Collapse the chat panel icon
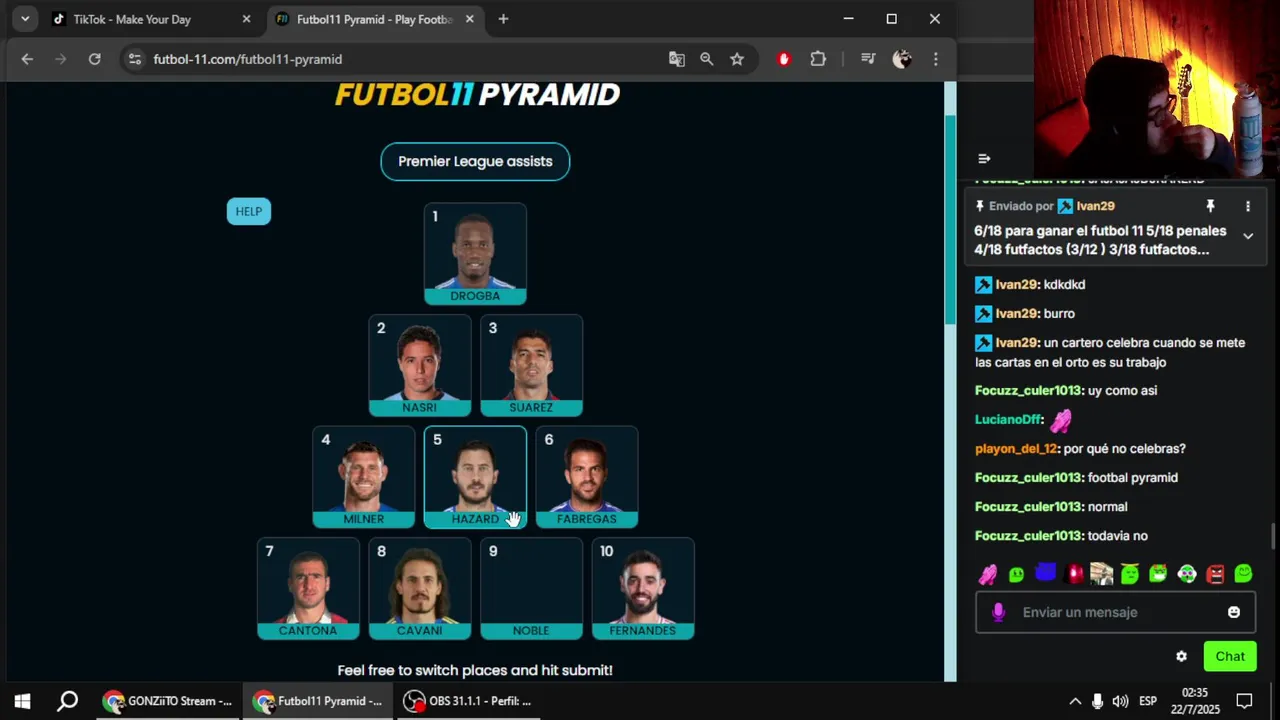 click(x=984, y=158)
